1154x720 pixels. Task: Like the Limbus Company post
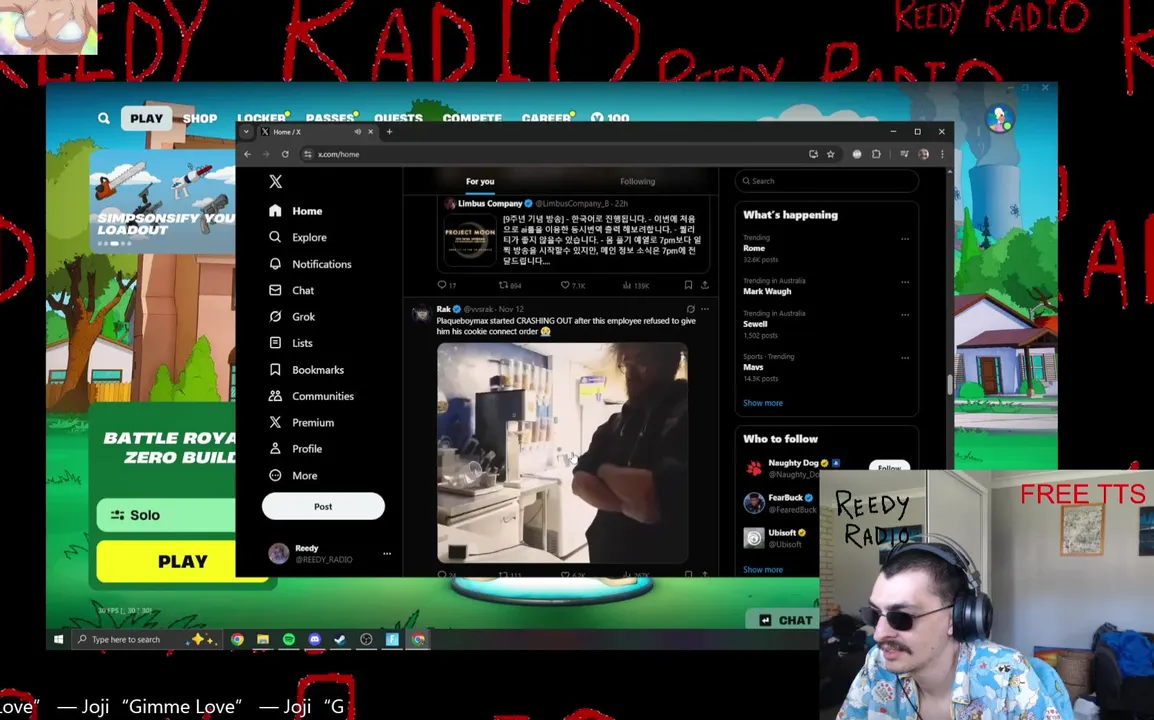[x=573, y=285]
